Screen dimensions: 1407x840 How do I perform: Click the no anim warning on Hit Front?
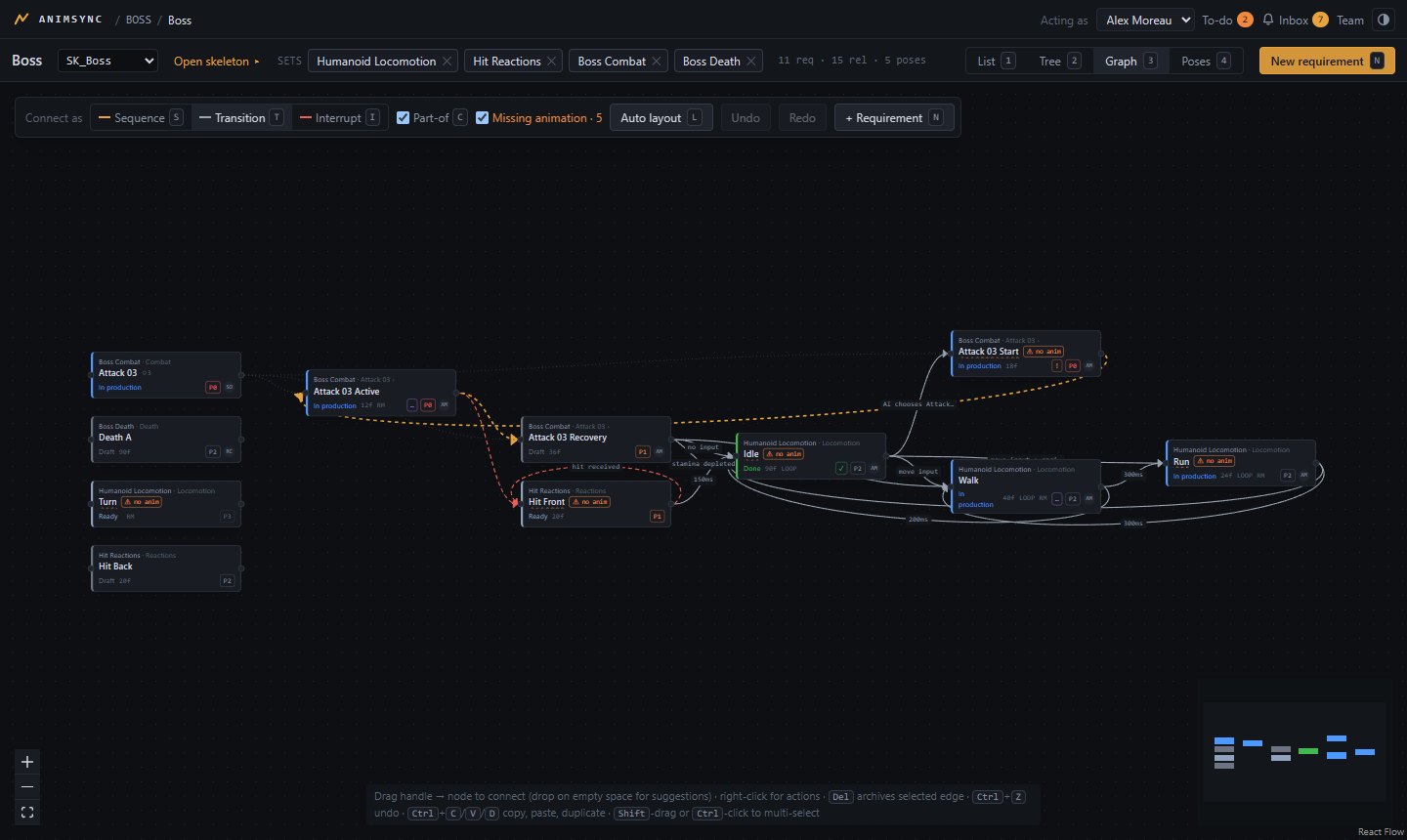click(590, 502)
